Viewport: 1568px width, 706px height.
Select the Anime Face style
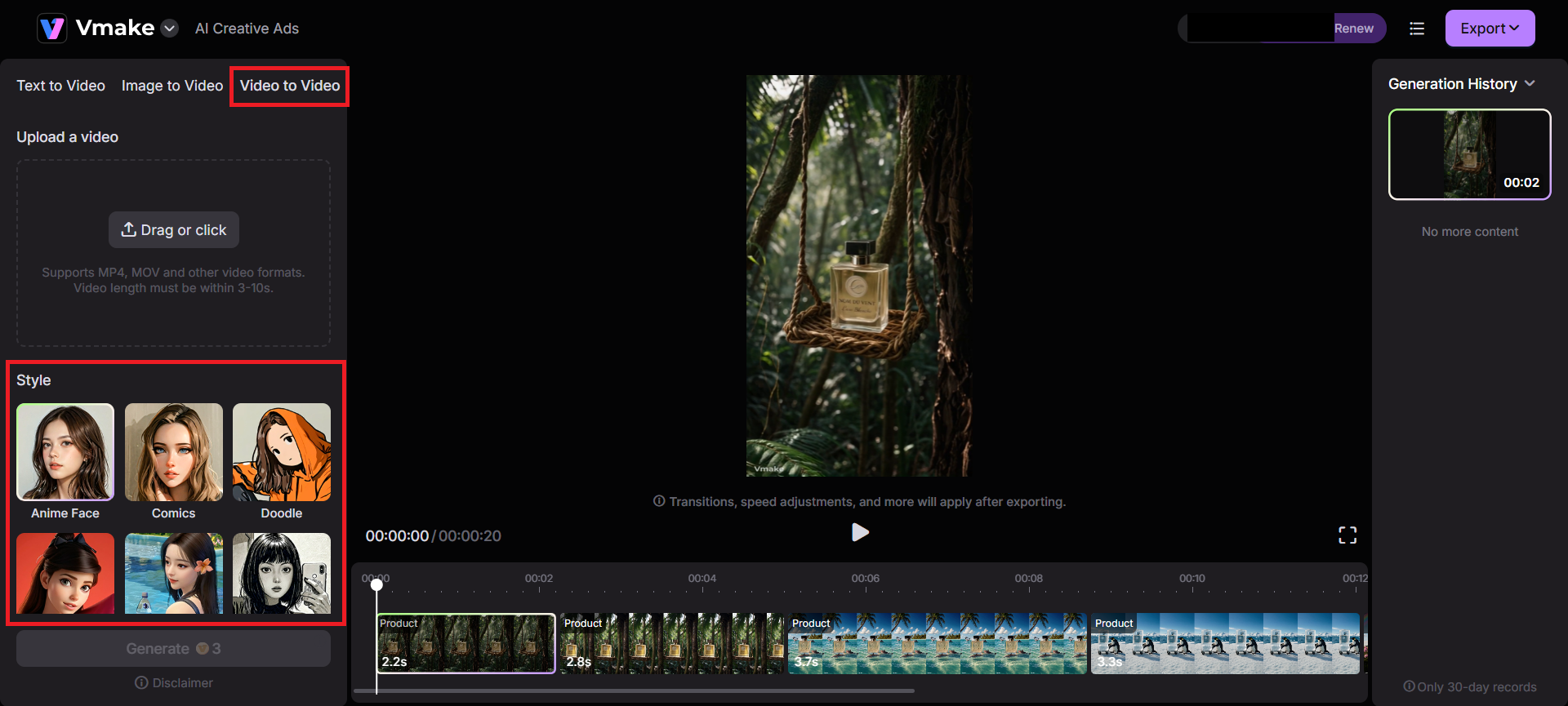(65, 452)
